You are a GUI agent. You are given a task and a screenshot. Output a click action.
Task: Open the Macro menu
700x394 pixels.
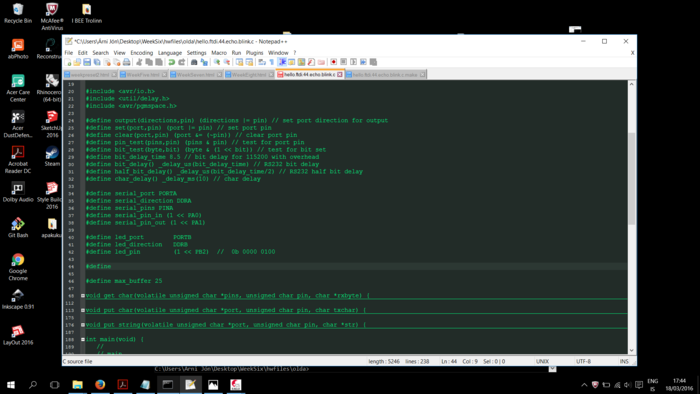[219, 53]
